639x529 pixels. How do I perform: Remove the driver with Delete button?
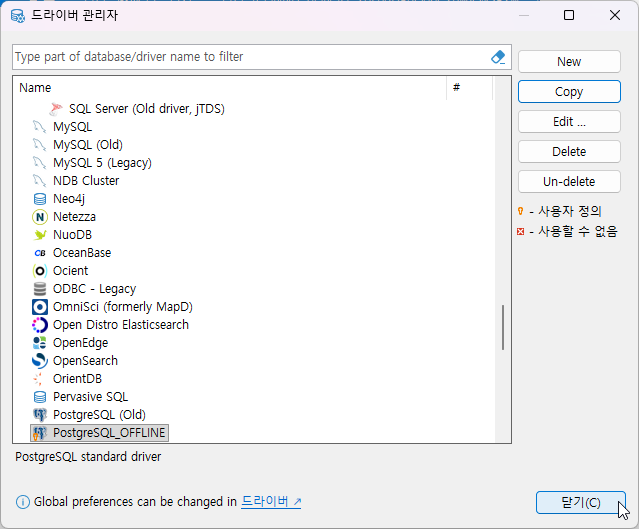[569, 152]
